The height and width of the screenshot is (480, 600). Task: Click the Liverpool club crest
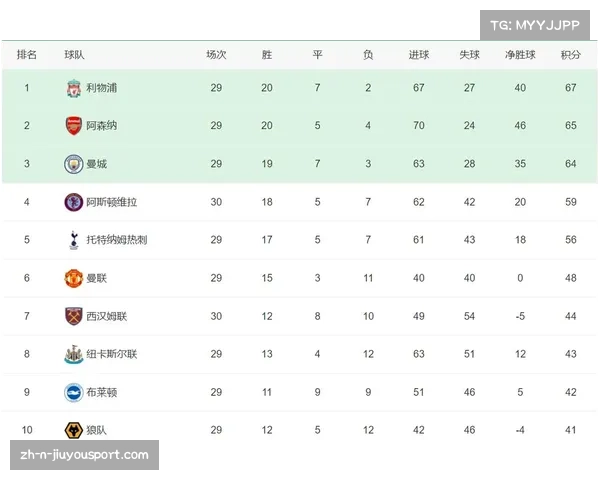click(x=73, y=88)
